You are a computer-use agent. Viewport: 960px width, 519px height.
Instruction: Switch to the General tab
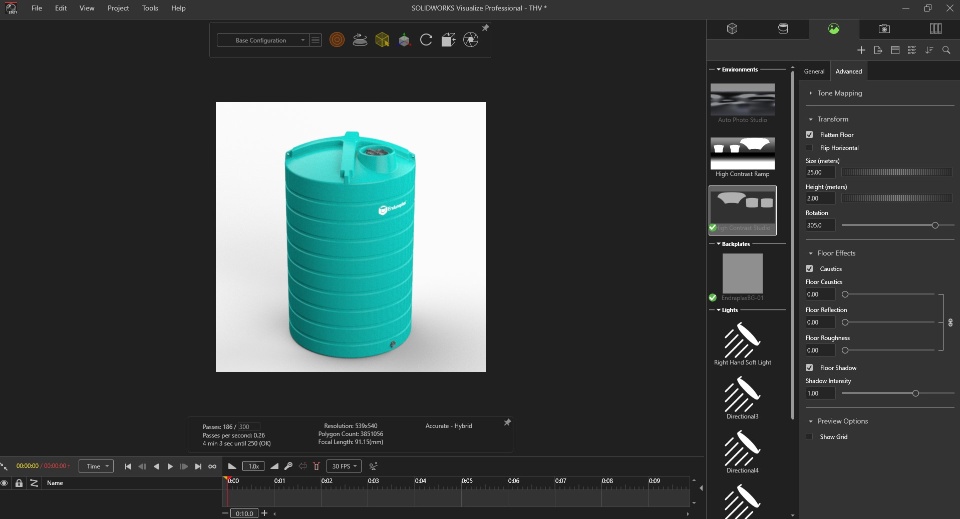814,72
